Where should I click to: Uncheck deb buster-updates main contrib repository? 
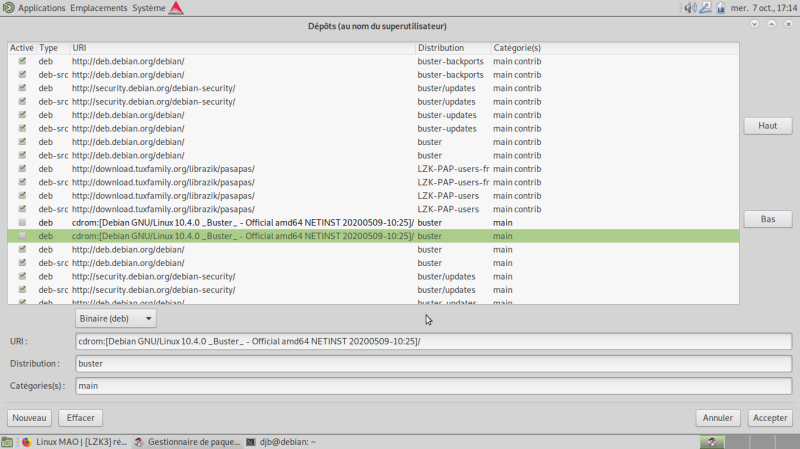click(22, 115)
